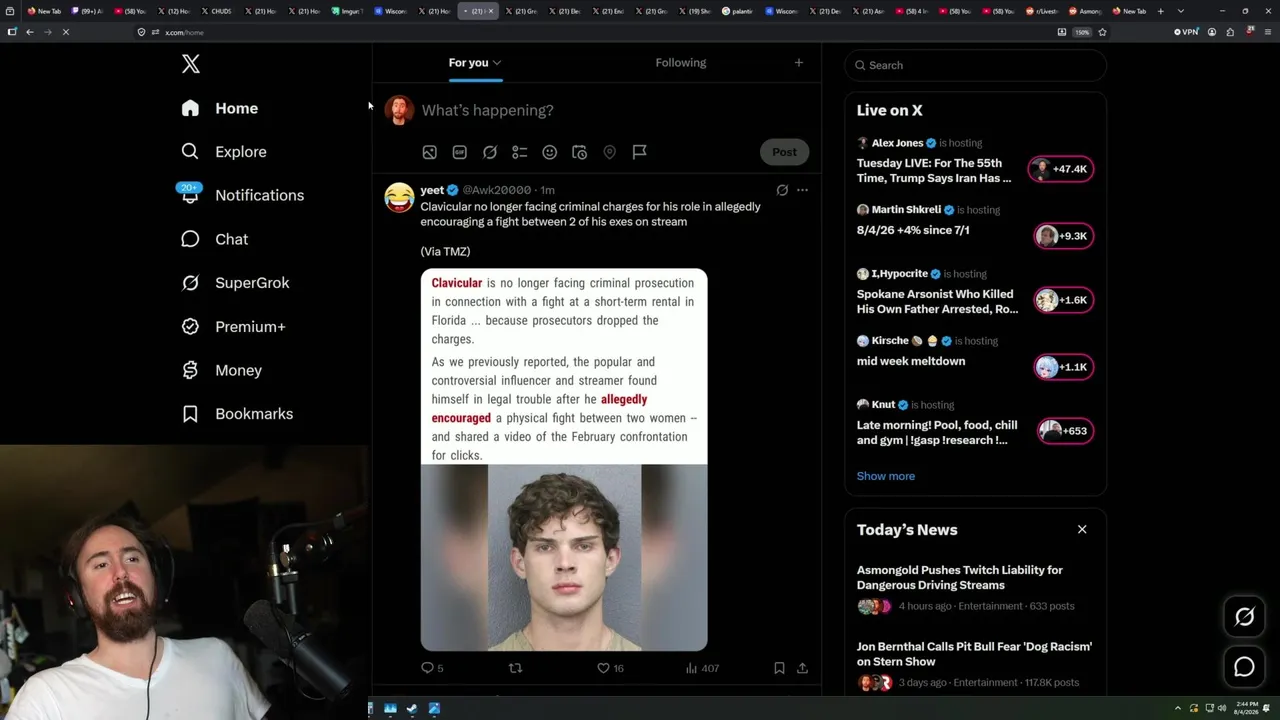Click the volume icon in system tray
1280x720 pixels.
click(1222, 709)
